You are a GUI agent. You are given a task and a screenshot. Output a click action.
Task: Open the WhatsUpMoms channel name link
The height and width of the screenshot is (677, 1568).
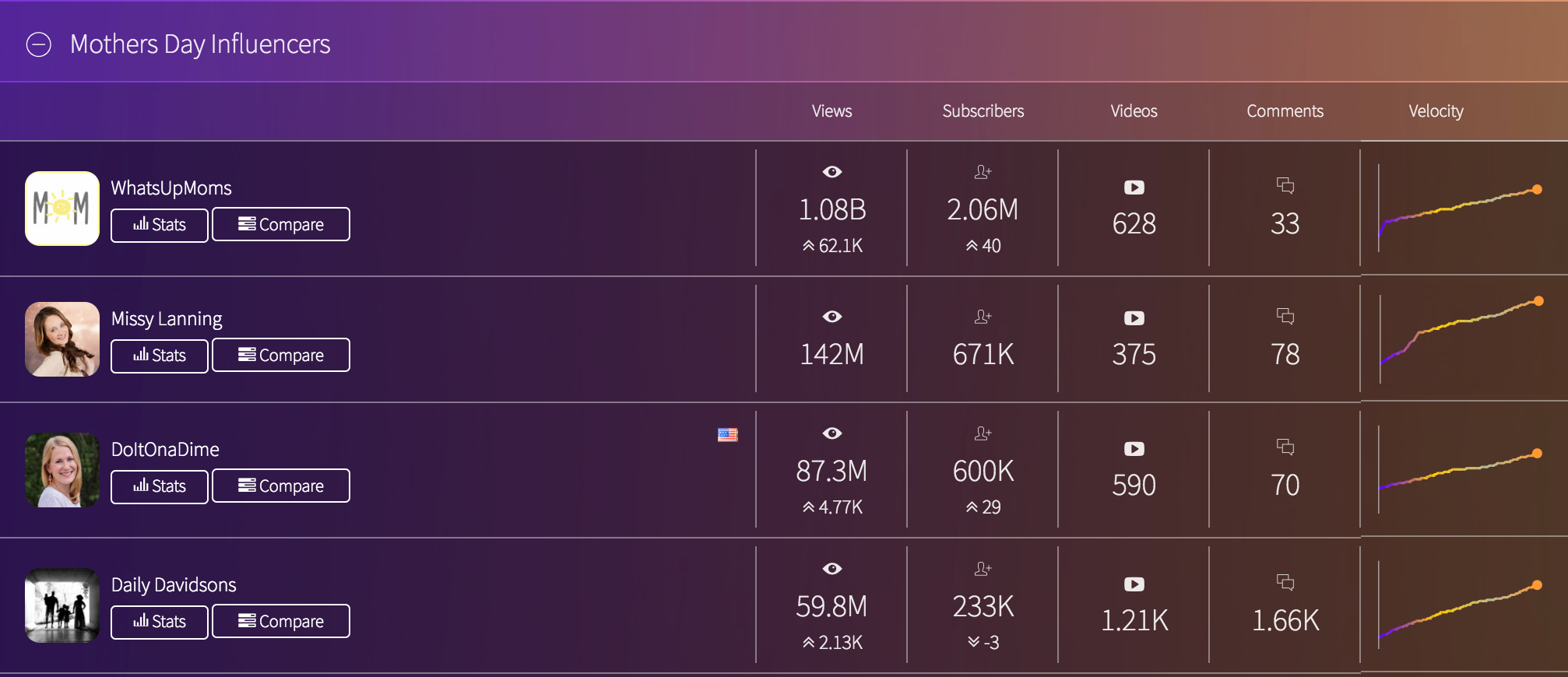171,188
